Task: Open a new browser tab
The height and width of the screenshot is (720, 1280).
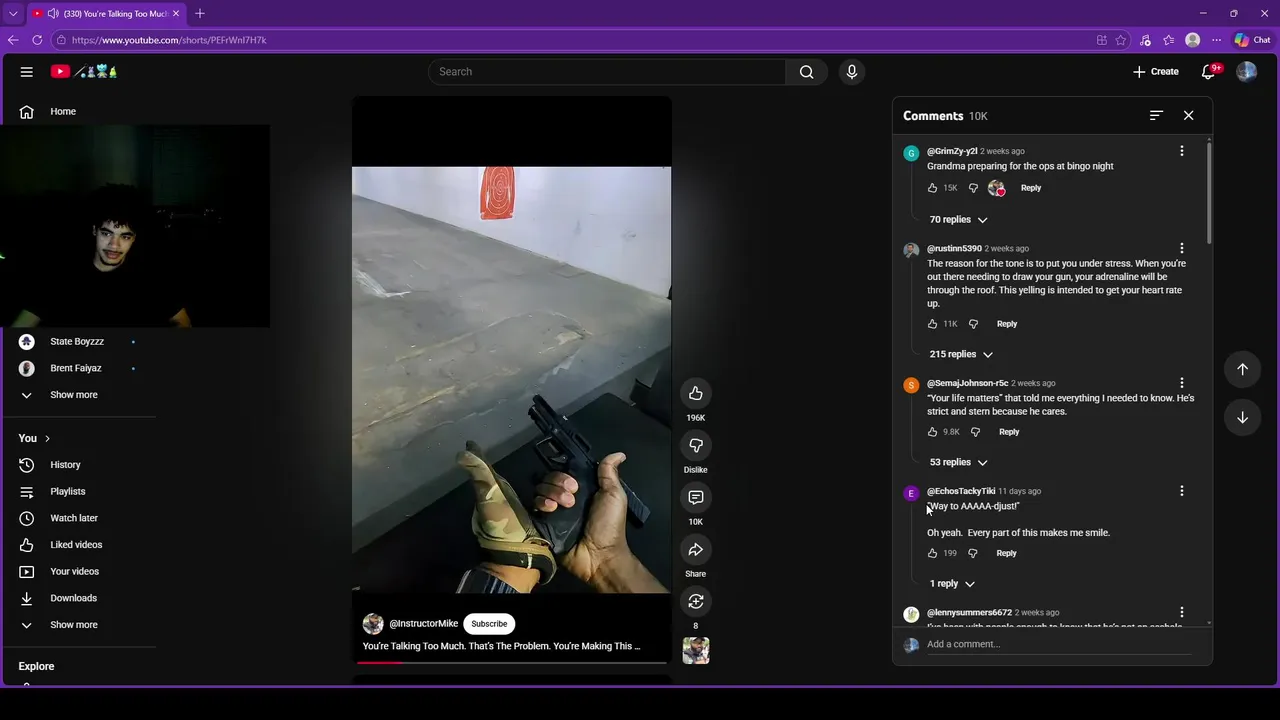Action: (x=200, y=14)
